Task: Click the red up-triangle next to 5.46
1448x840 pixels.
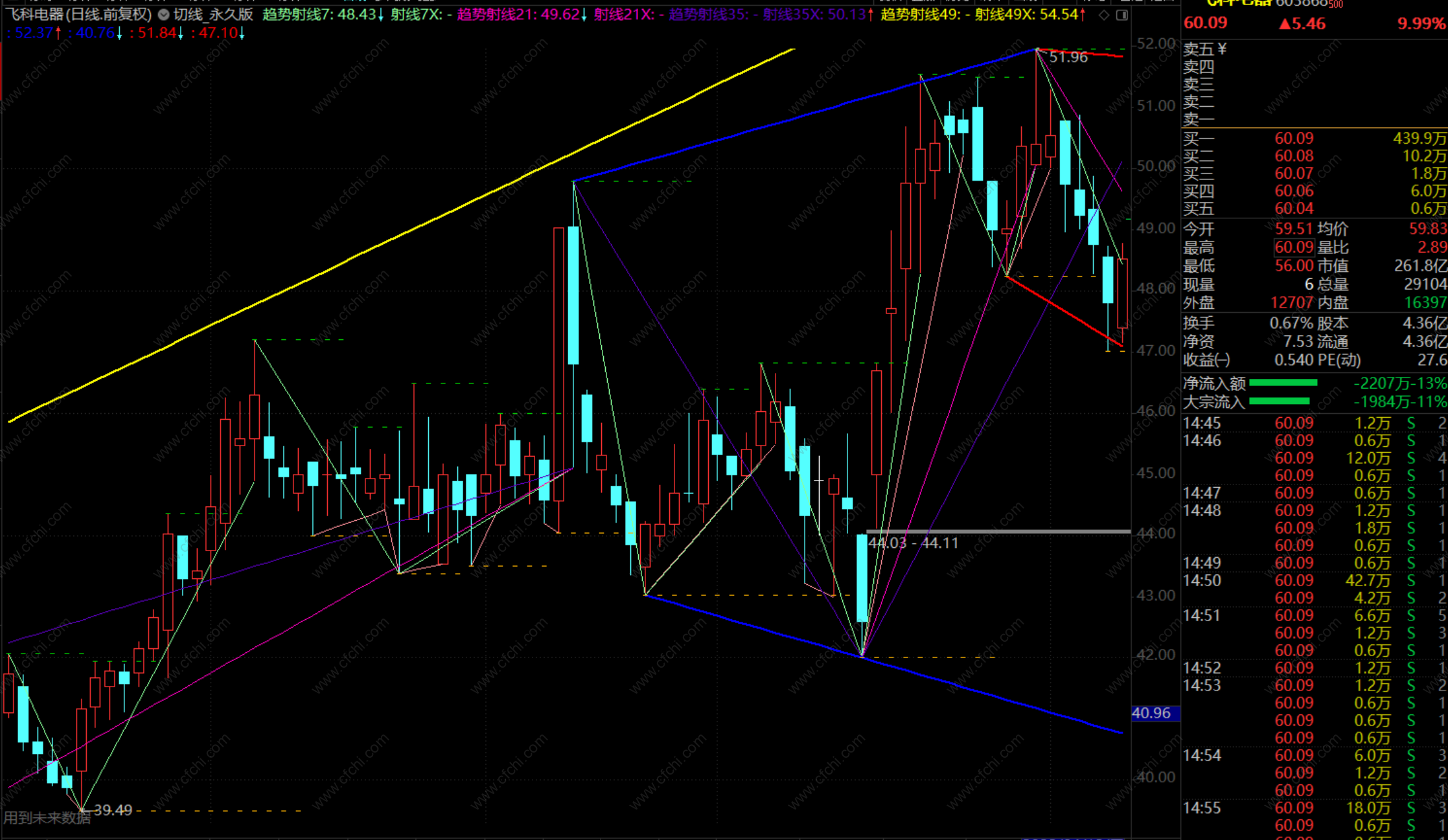Action: (x=1285, y=24)
